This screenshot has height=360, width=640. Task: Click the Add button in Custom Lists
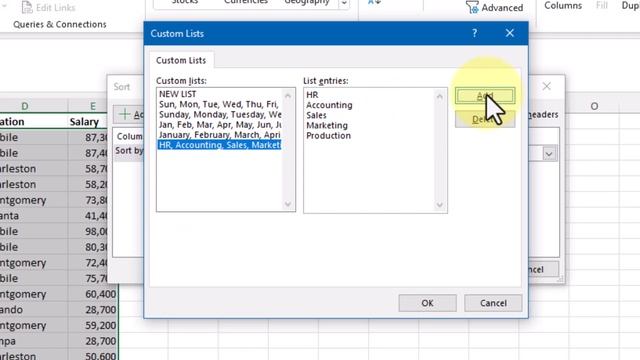[x=485, y=96]
